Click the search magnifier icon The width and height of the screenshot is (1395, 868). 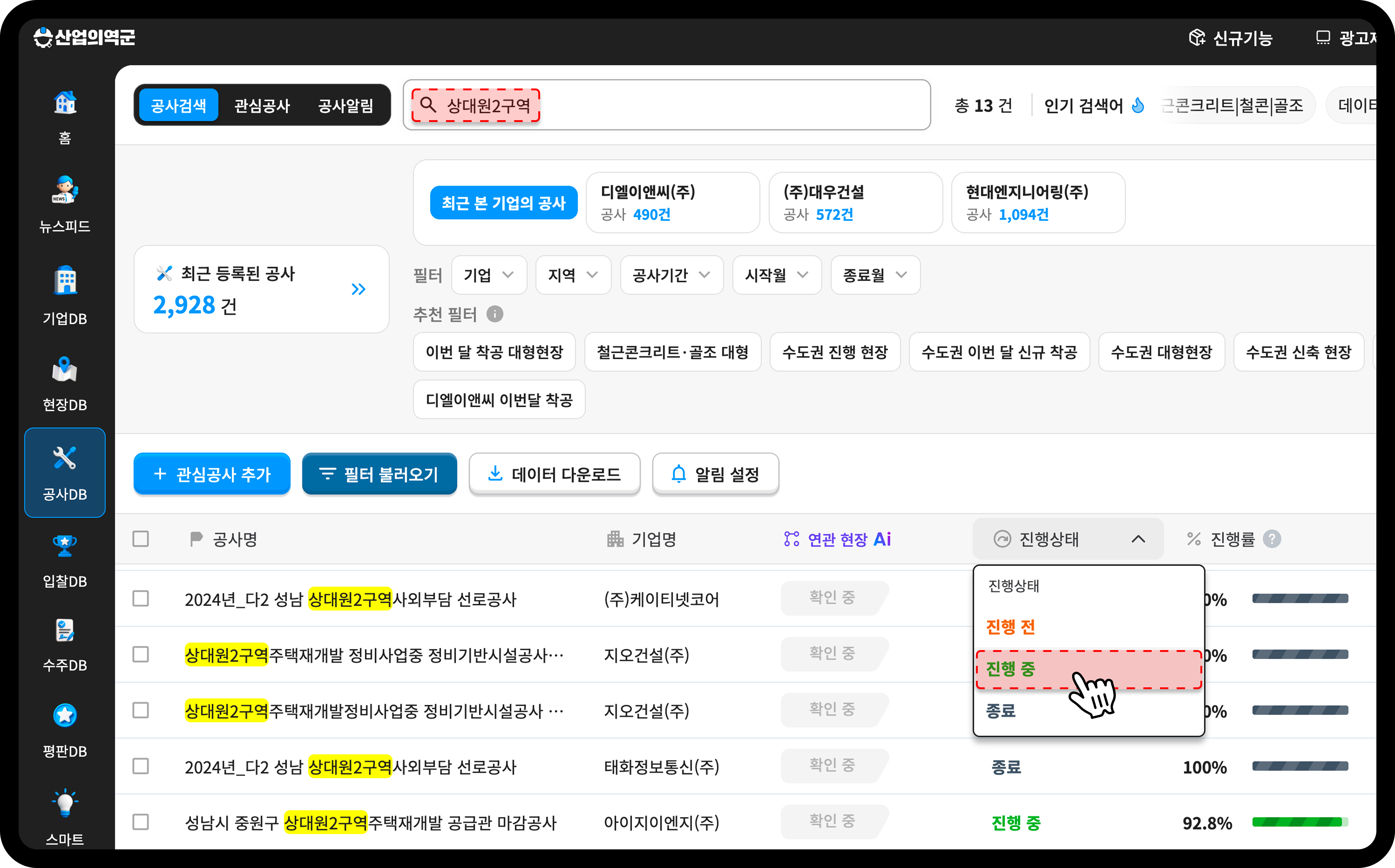pos(428,105)
